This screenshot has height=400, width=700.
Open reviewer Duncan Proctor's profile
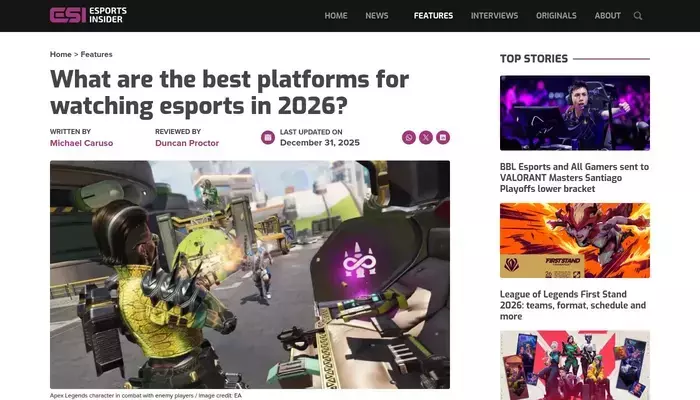[x=187, y=143]
